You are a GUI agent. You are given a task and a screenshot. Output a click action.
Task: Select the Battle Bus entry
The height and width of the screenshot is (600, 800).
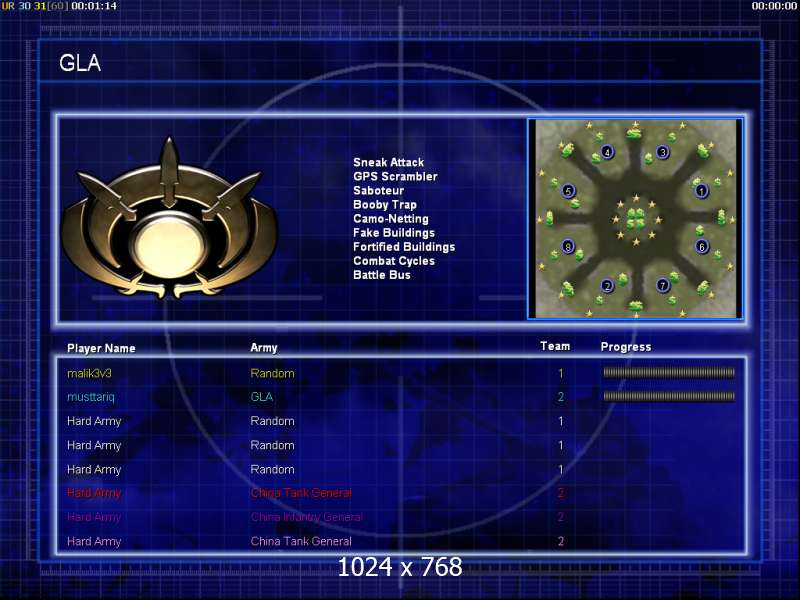(x=382, y=275)
